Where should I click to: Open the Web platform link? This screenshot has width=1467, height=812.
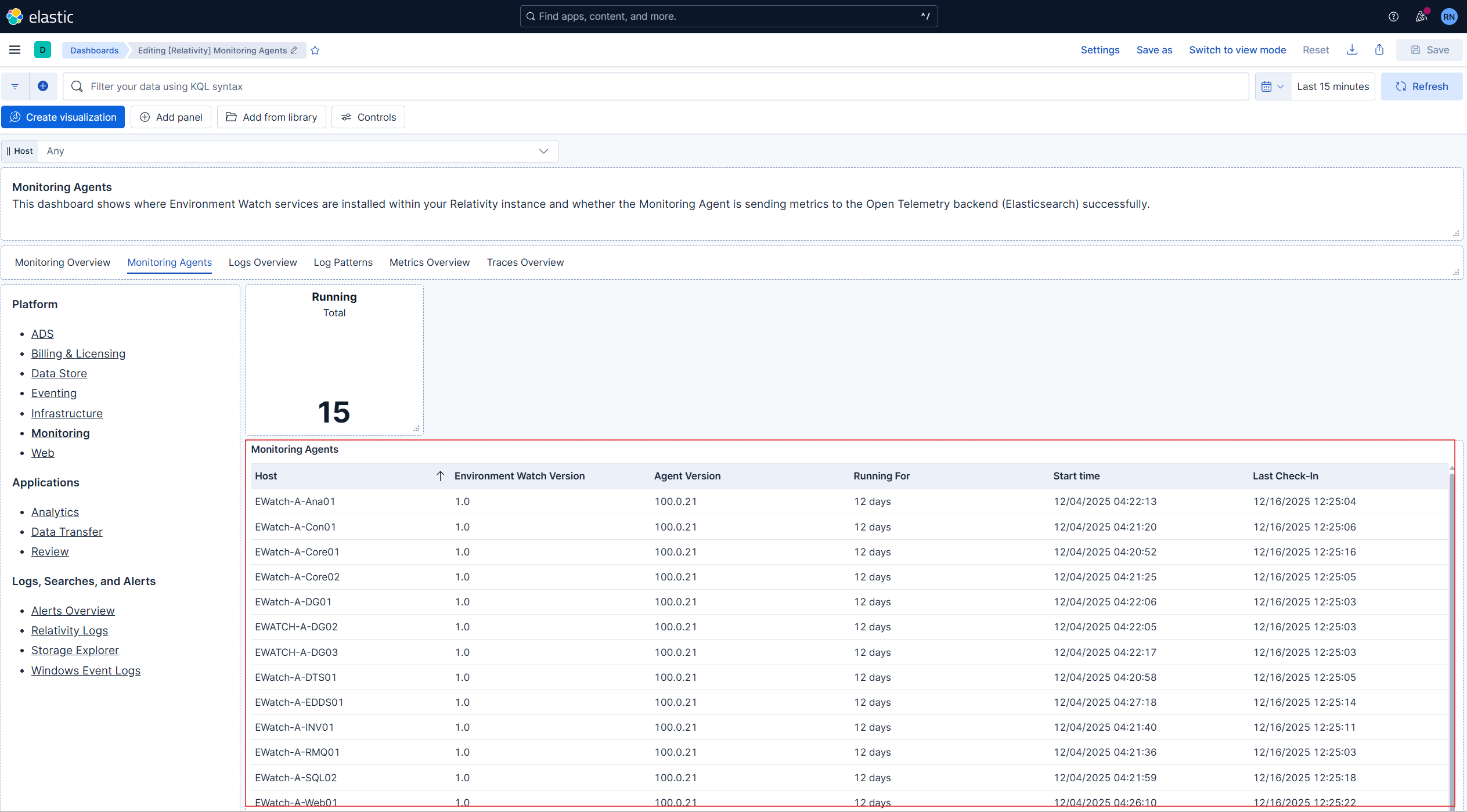[43, 453]
